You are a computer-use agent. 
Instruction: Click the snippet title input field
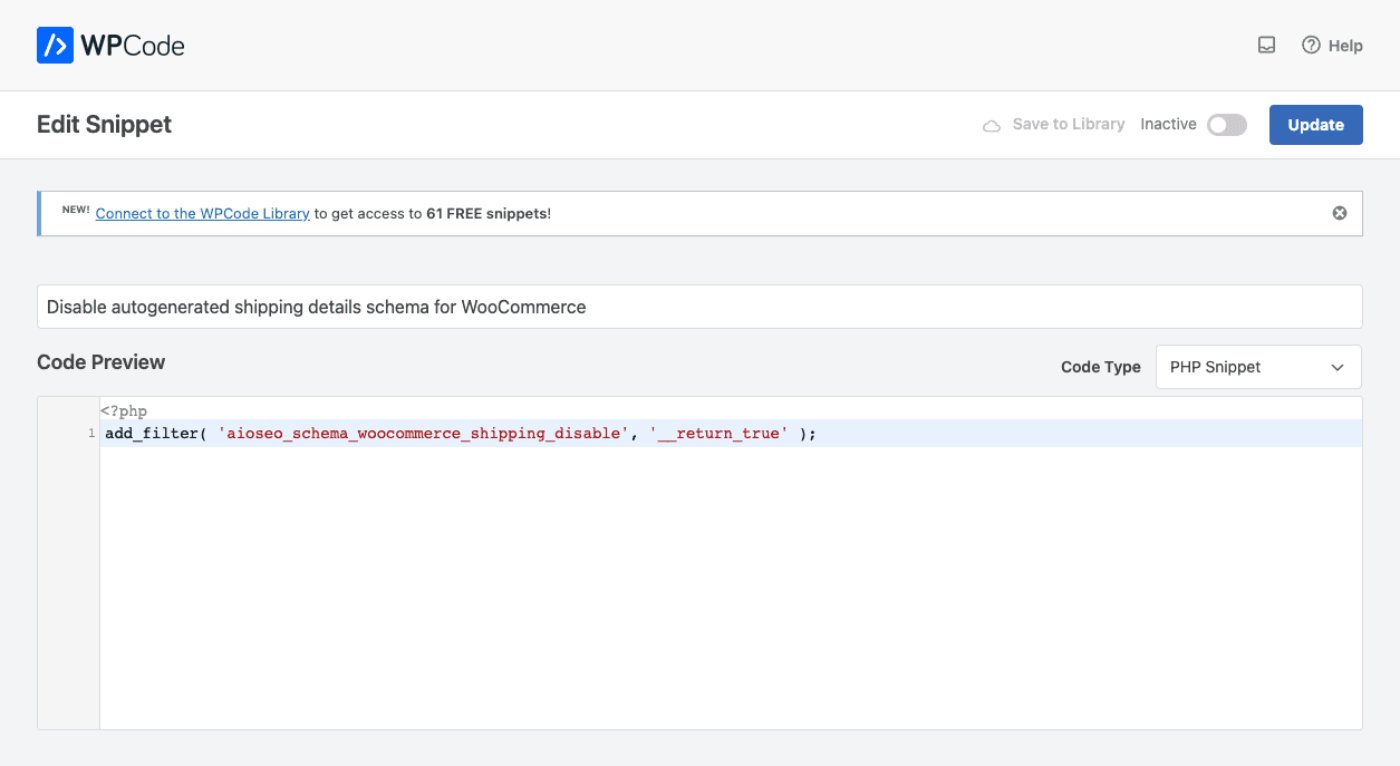tap(700, 307)
